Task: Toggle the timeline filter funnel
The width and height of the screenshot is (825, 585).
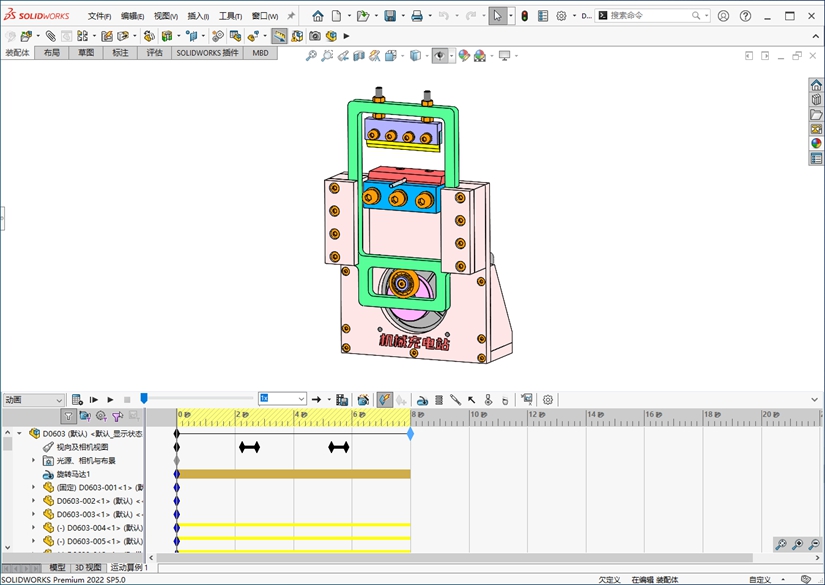Action: (x=68, y=416)
